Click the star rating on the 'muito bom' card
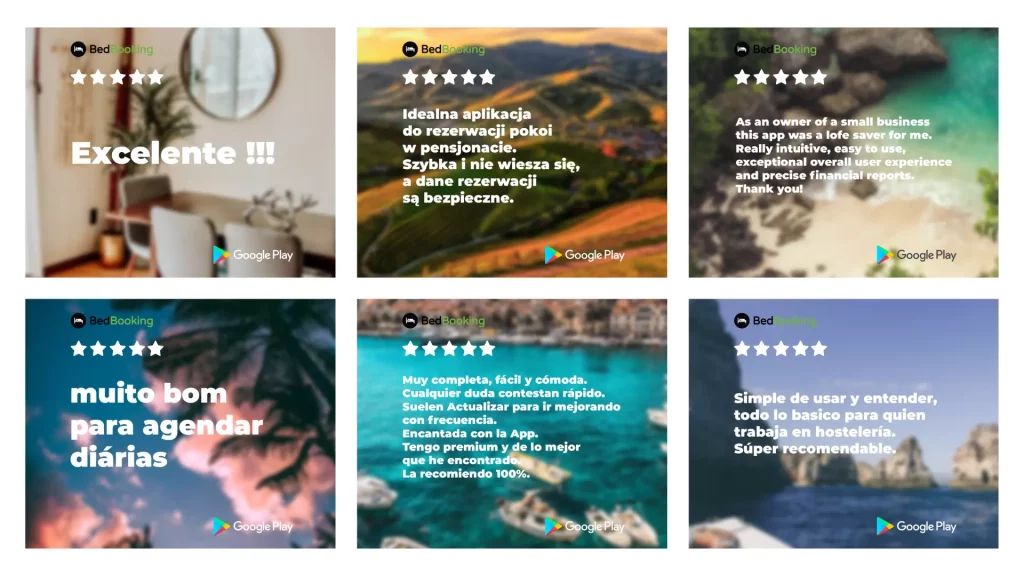This screenshot has width=1024, height=576. pos(117,349)
